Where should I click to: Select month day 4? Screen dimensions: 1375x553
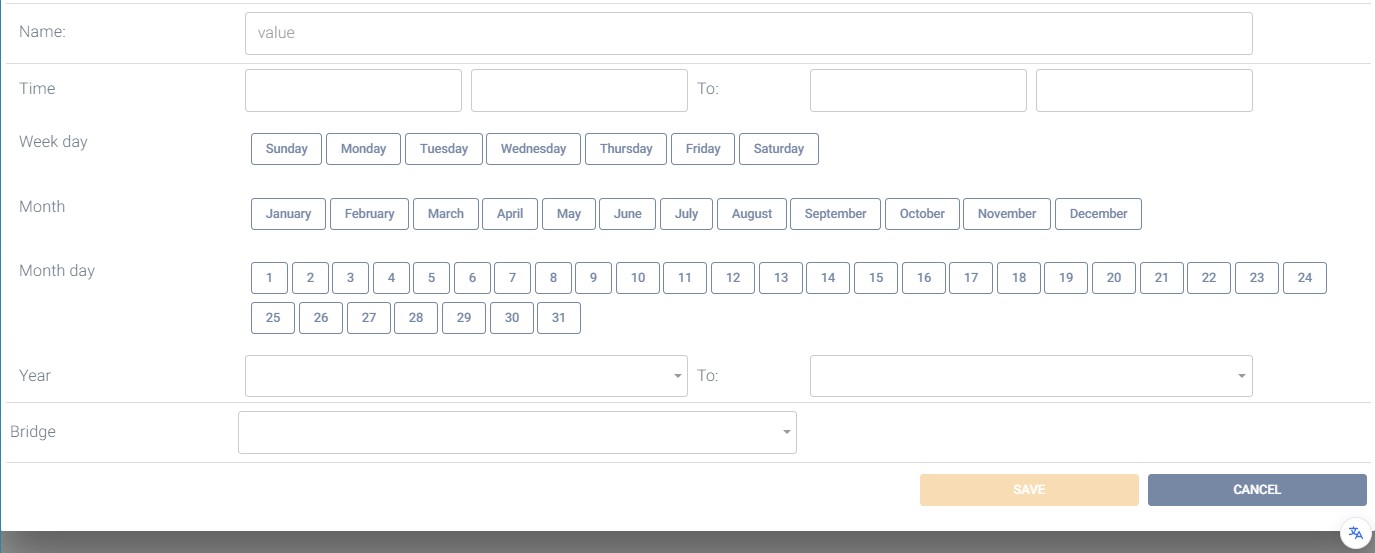pos(391,278)
